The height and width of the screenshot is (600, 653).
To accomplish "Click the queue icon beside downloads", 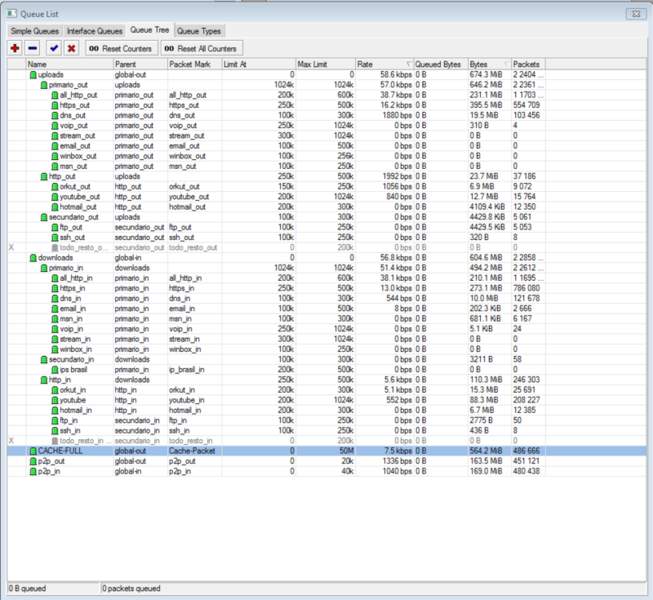I will point(33,258).
